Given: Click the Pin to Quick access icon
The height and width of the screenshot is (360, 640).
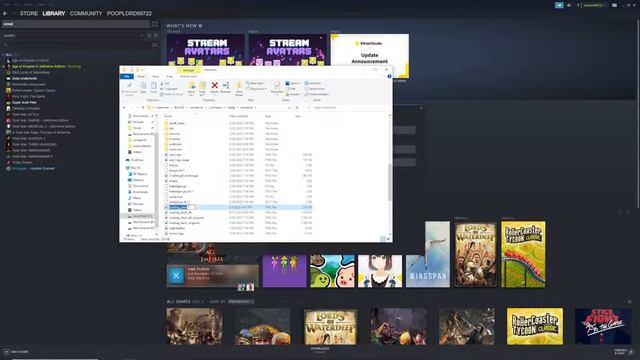Looking at the screenshot, I should click(x=129, y=87).
